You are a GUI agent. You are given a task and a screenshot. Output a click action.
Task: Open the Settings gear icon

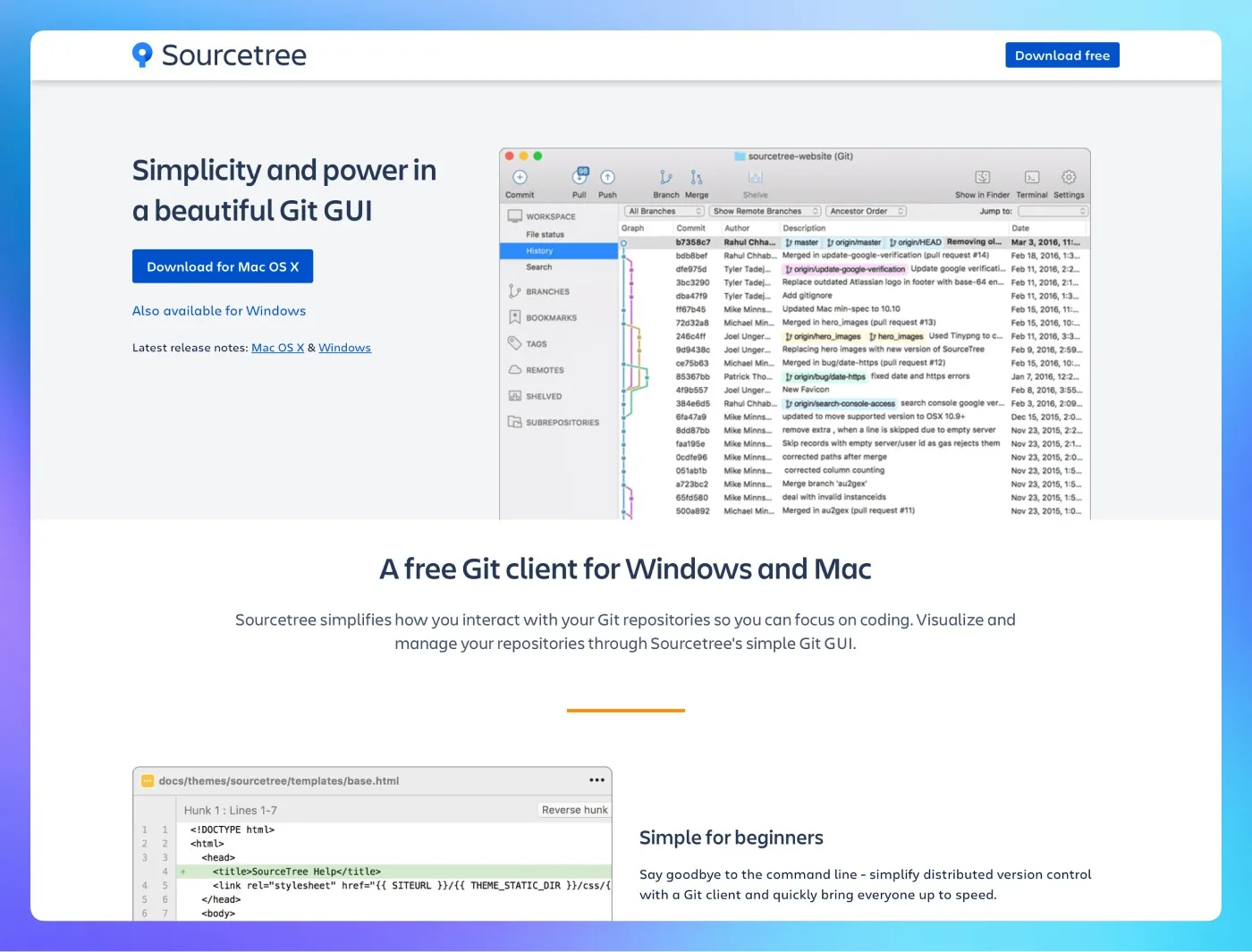1069,177
